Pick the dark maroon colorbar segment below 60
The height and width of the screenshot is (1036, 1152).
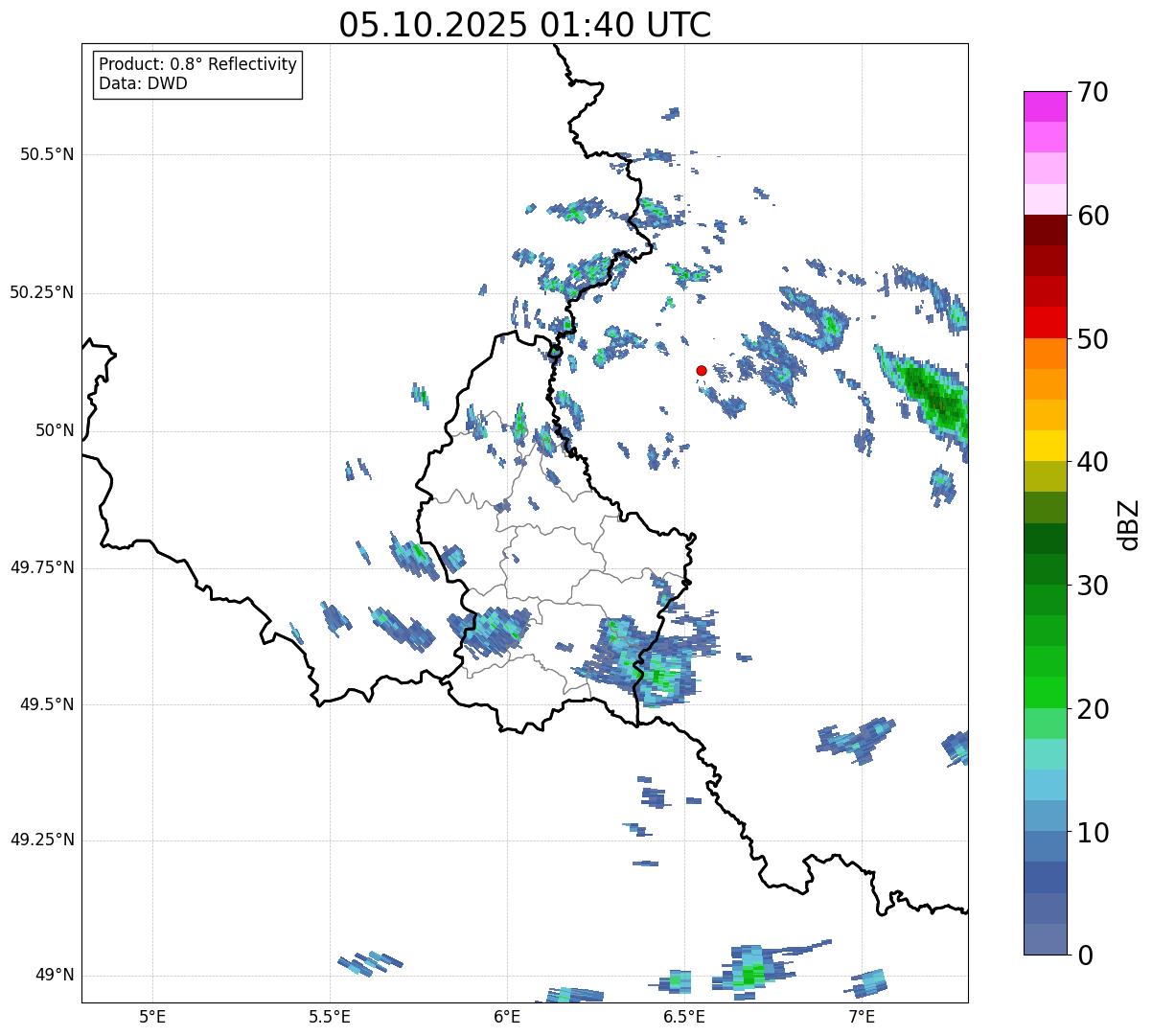click(x=1046, y=230)
